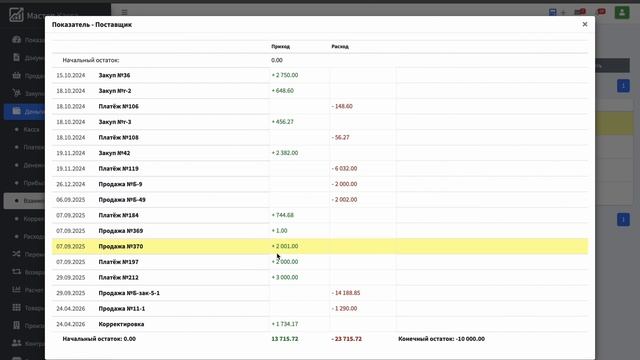Open document Платёж №197
Image resolution: width=640 pixels, height=360 pixels.
118,262
